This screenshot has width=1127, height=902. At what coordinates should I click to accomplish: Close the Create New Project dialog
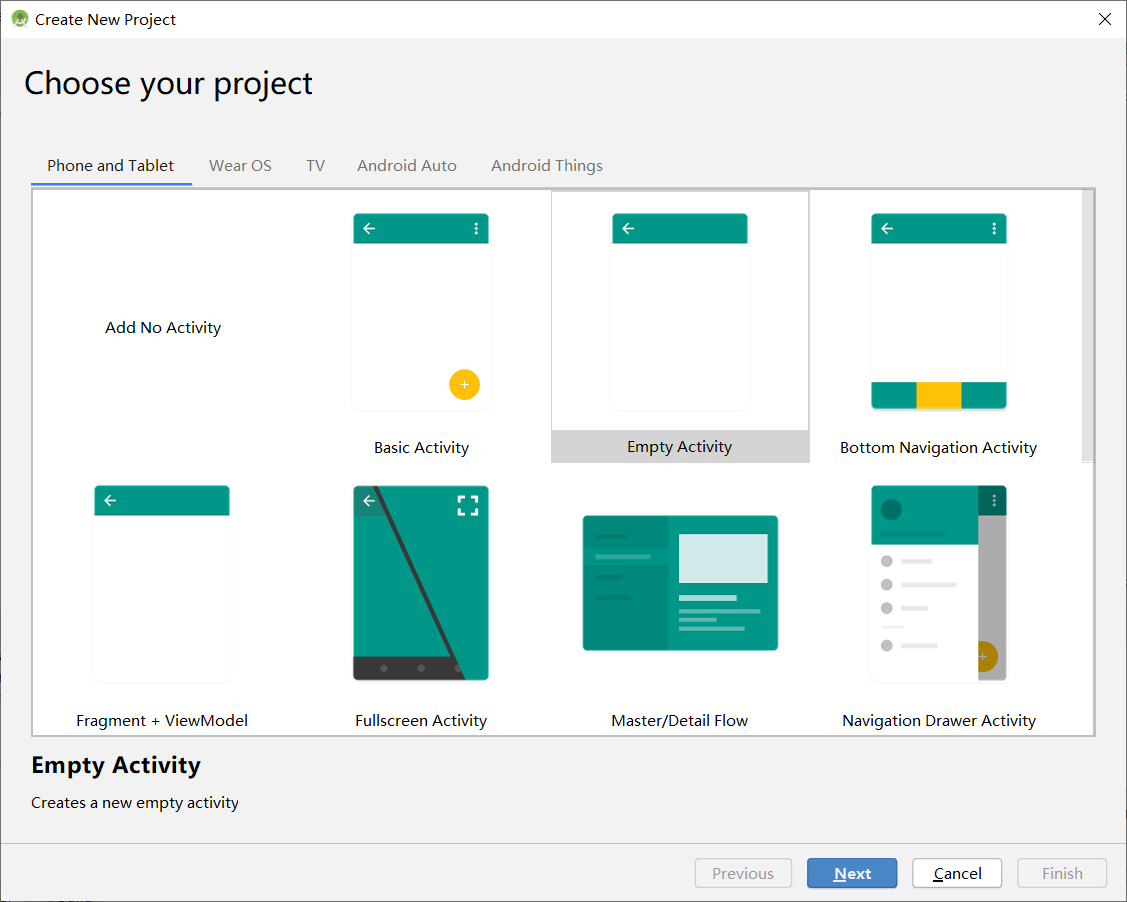click(x=1105, y=19)
